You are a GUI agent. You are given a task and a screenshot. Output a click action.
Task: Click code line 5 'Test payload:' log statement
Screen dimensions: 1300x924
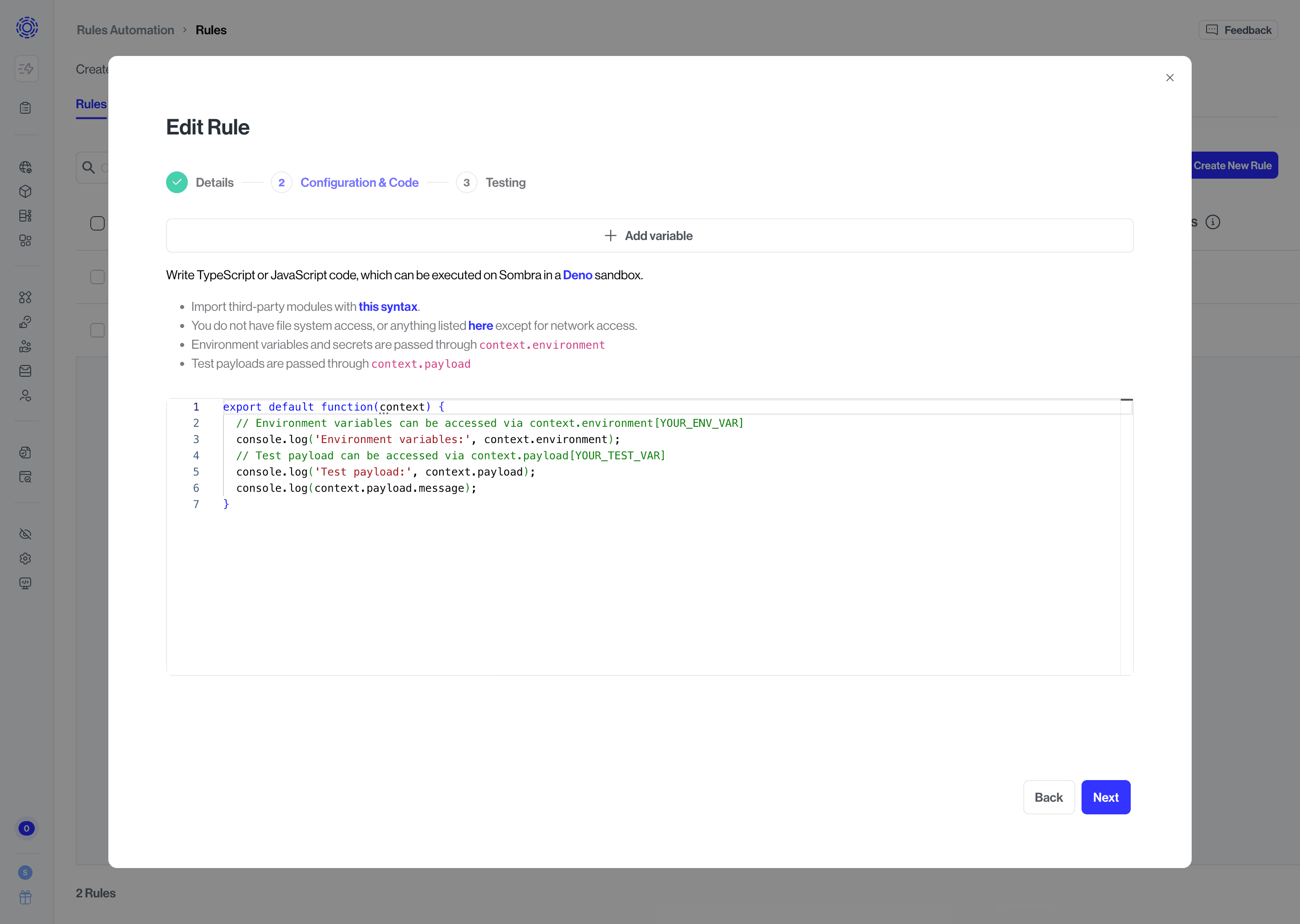[x=385, y=471]
